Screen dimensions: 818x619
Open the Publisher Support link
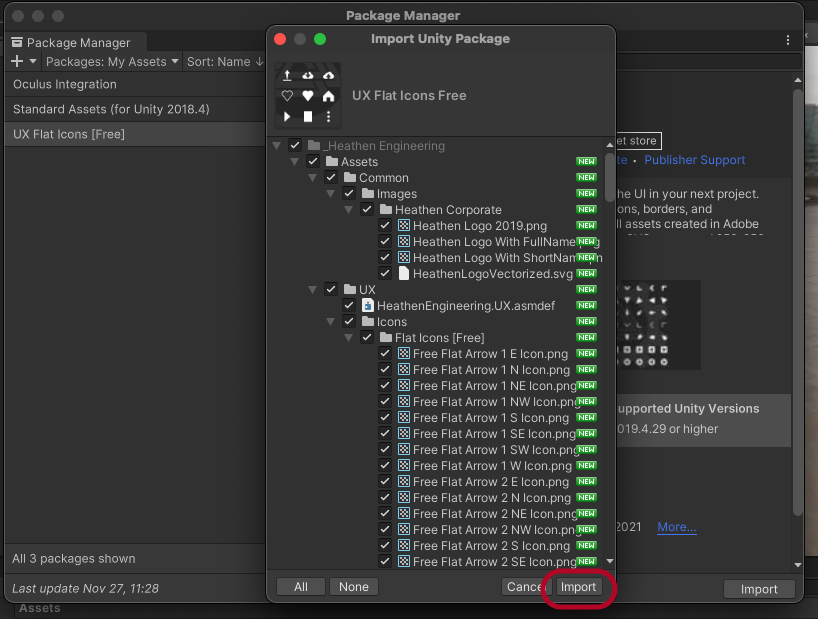pos(694,160)
